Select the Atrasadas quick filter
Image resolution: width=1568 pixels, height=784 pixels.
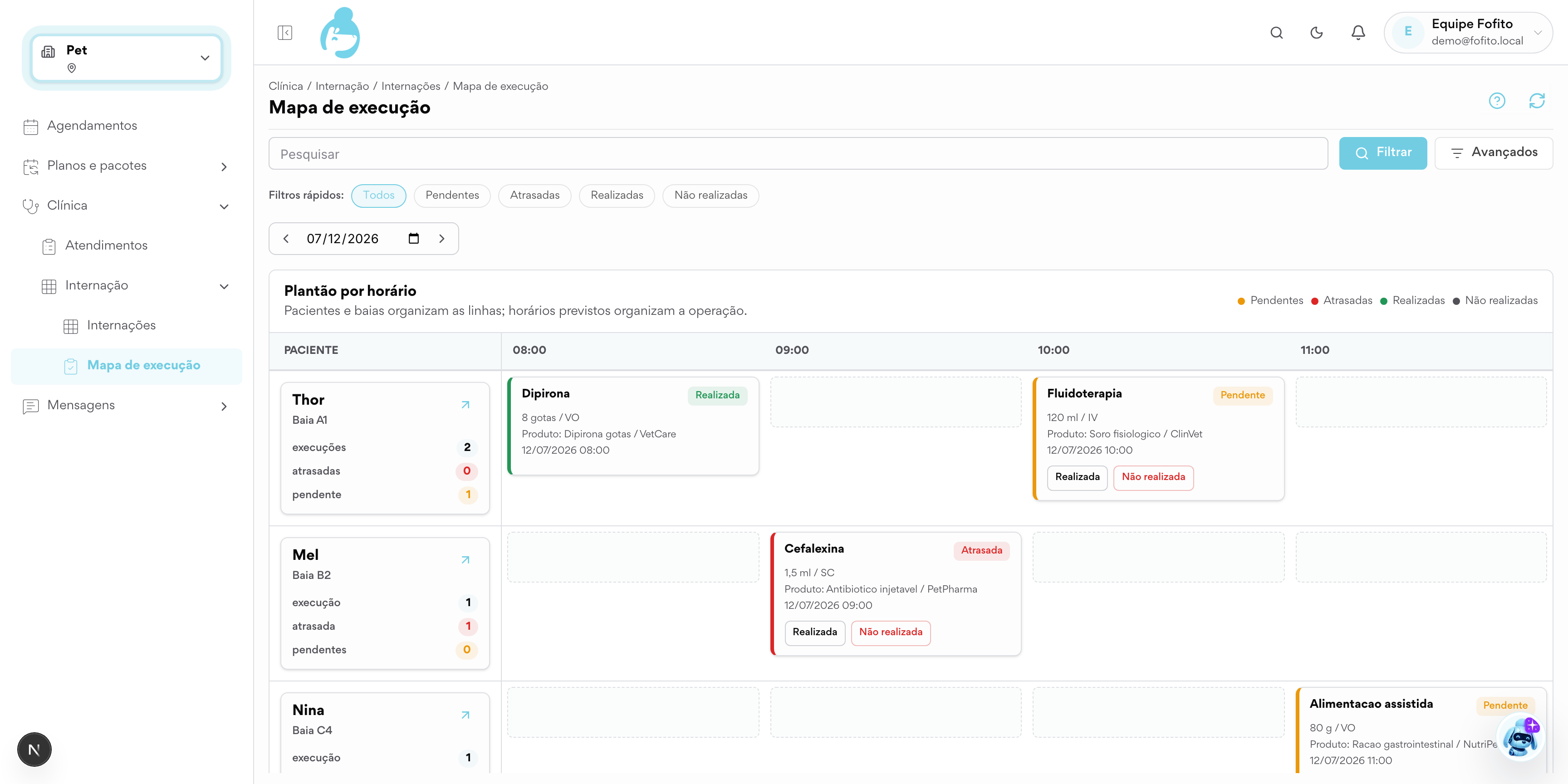(534, 196)
